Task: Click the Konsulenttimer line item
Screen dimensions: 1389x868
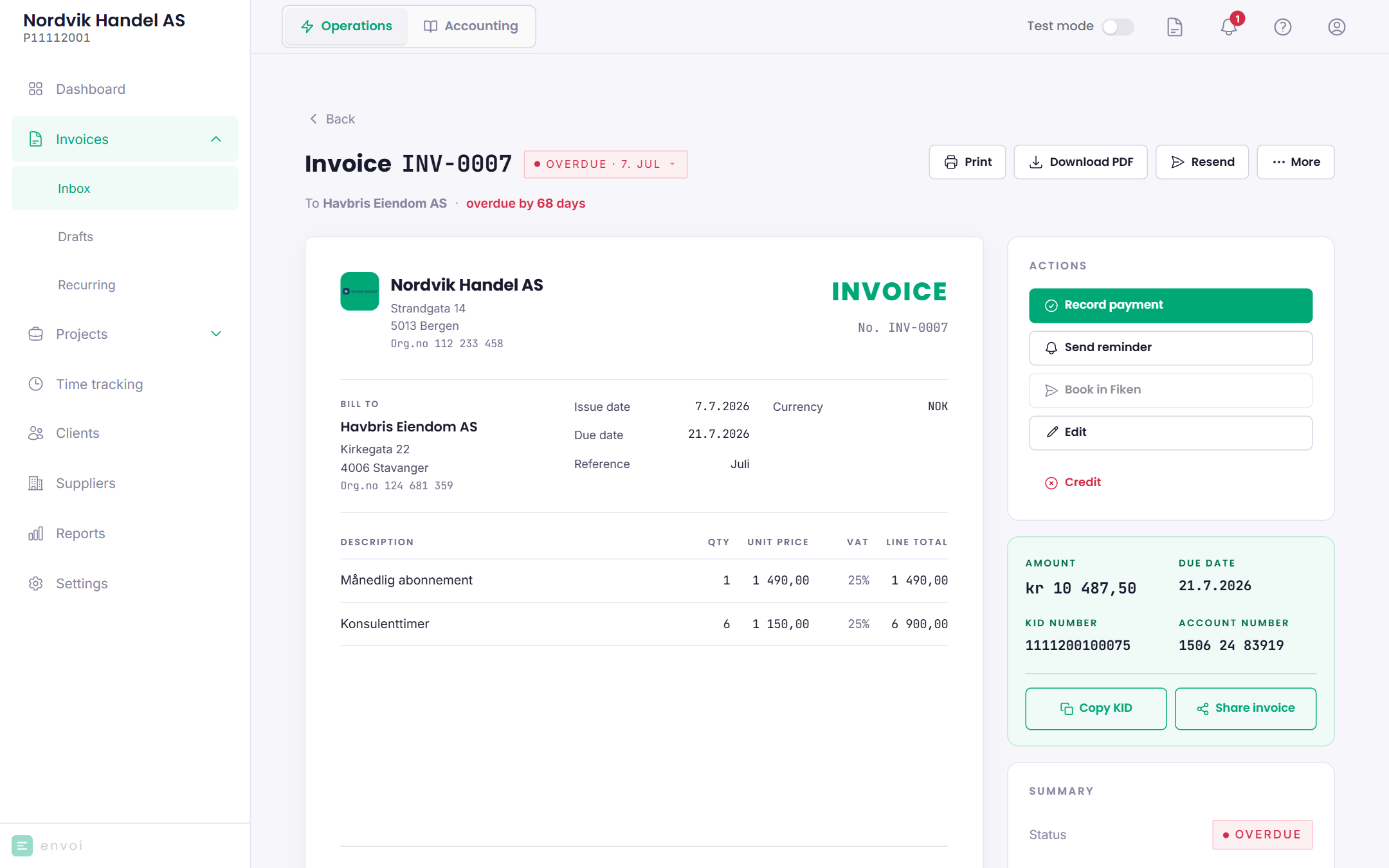Action: (644, 624)
